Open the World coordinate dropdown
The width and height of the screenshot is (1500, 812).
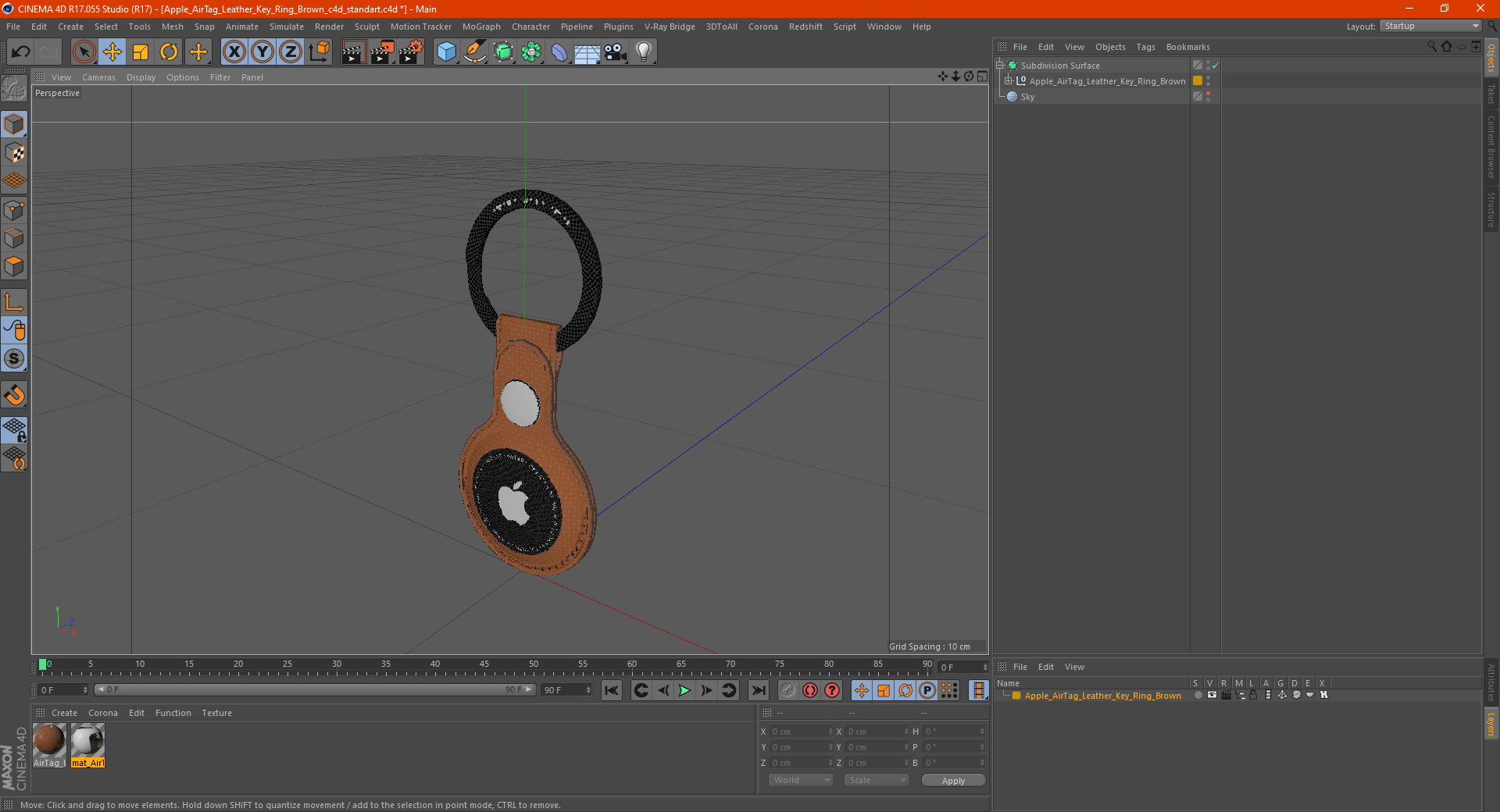801,780
